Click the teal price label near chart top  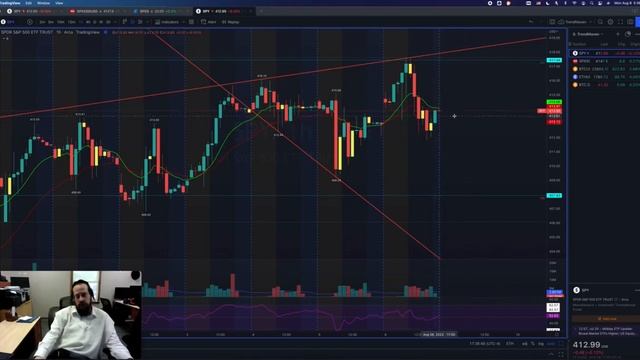coord(554,60)
